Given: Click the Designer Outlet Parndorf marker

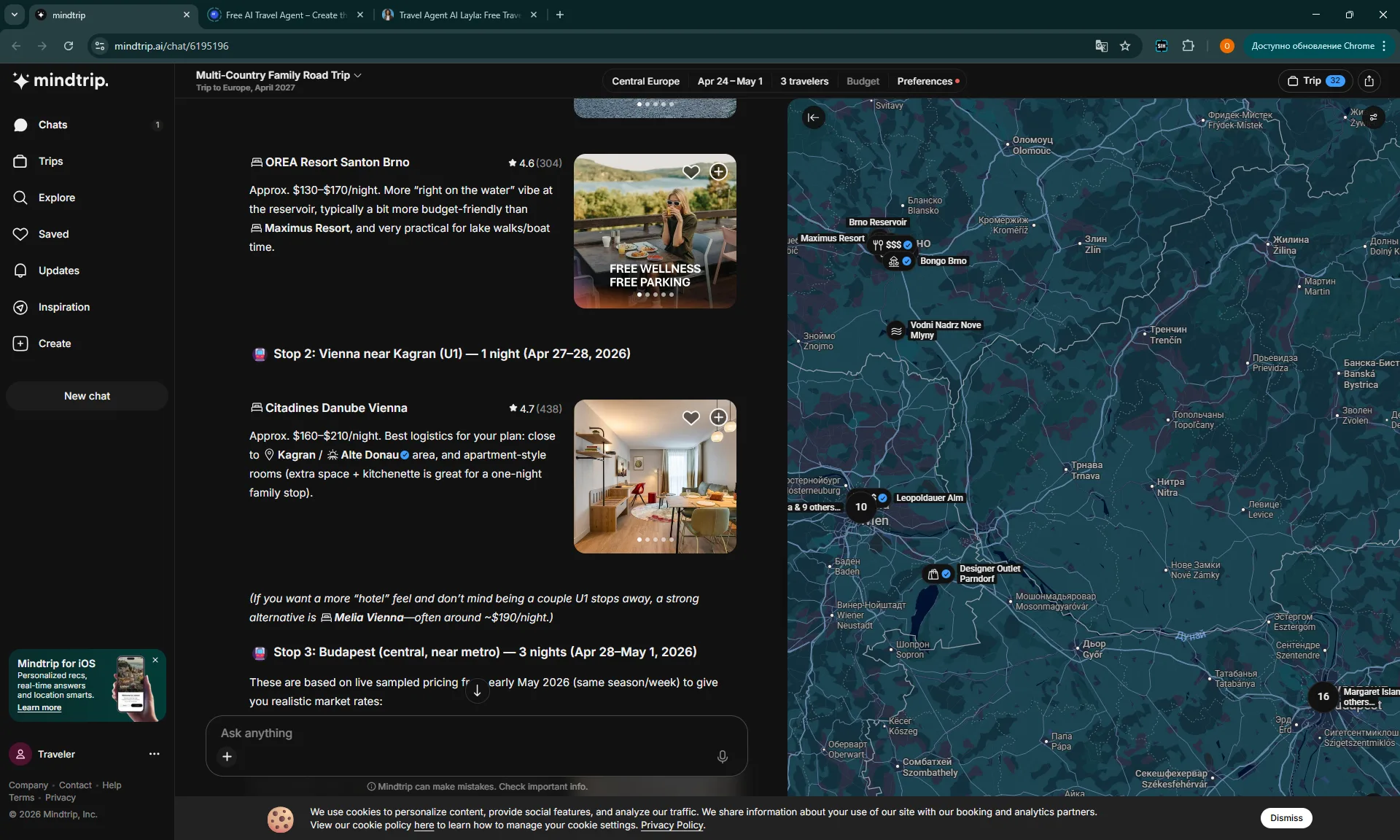Looking at the screenshot, I should [938, 575].
